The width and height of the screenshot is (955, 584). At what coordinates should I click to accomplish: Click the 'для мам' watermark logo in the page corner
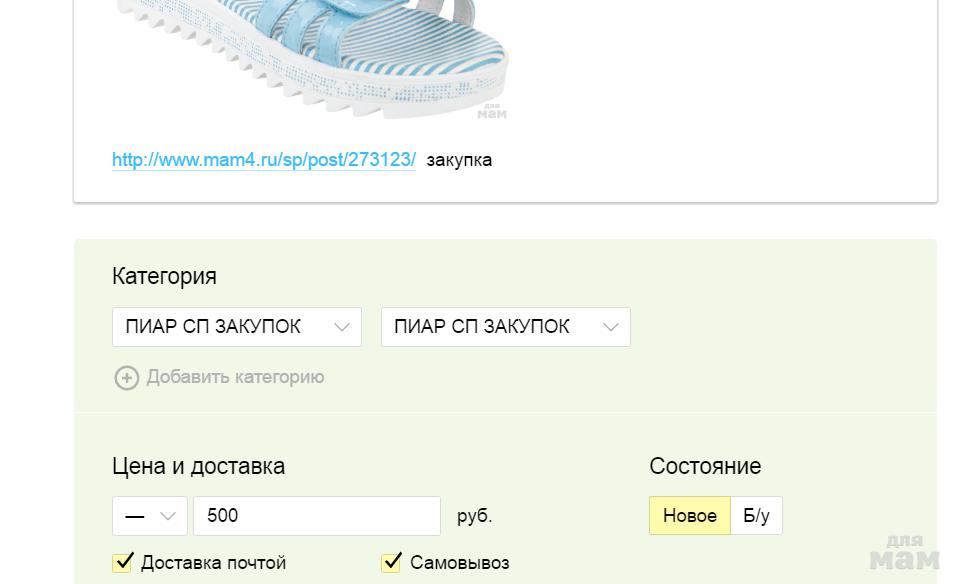(904, 552)
